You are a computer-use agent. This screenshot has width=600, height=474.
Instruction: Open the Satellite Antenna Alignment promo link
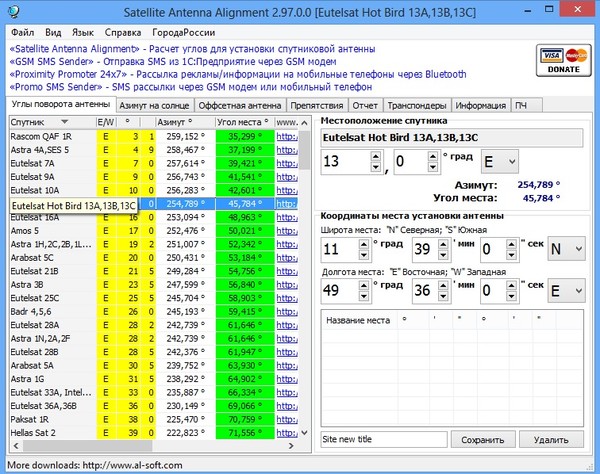click(192, 49)
